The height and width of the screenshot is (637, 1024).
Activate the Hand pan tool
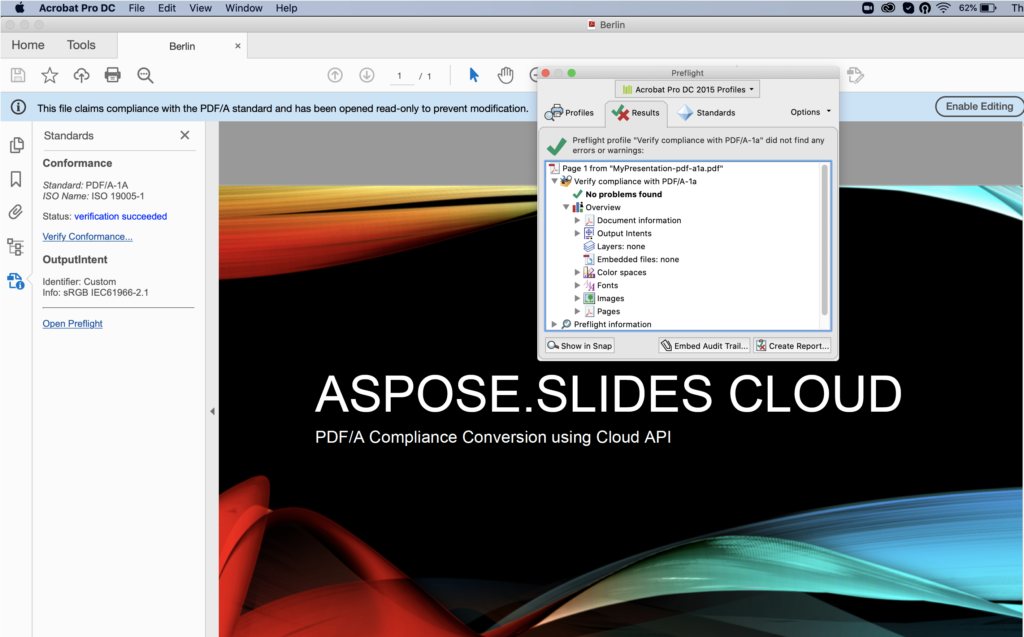pos(506,75)
